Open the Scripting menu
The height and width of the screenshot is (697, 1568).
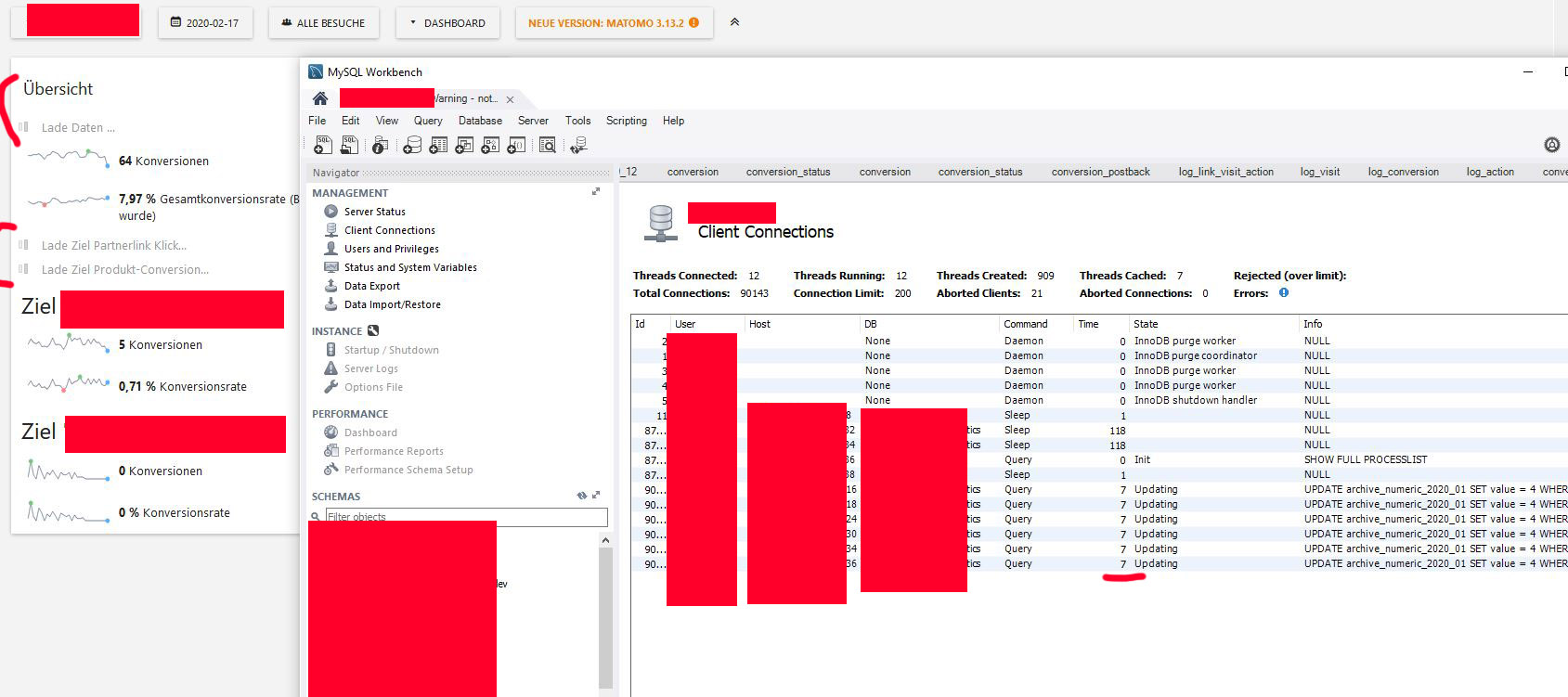coord(627,121)
